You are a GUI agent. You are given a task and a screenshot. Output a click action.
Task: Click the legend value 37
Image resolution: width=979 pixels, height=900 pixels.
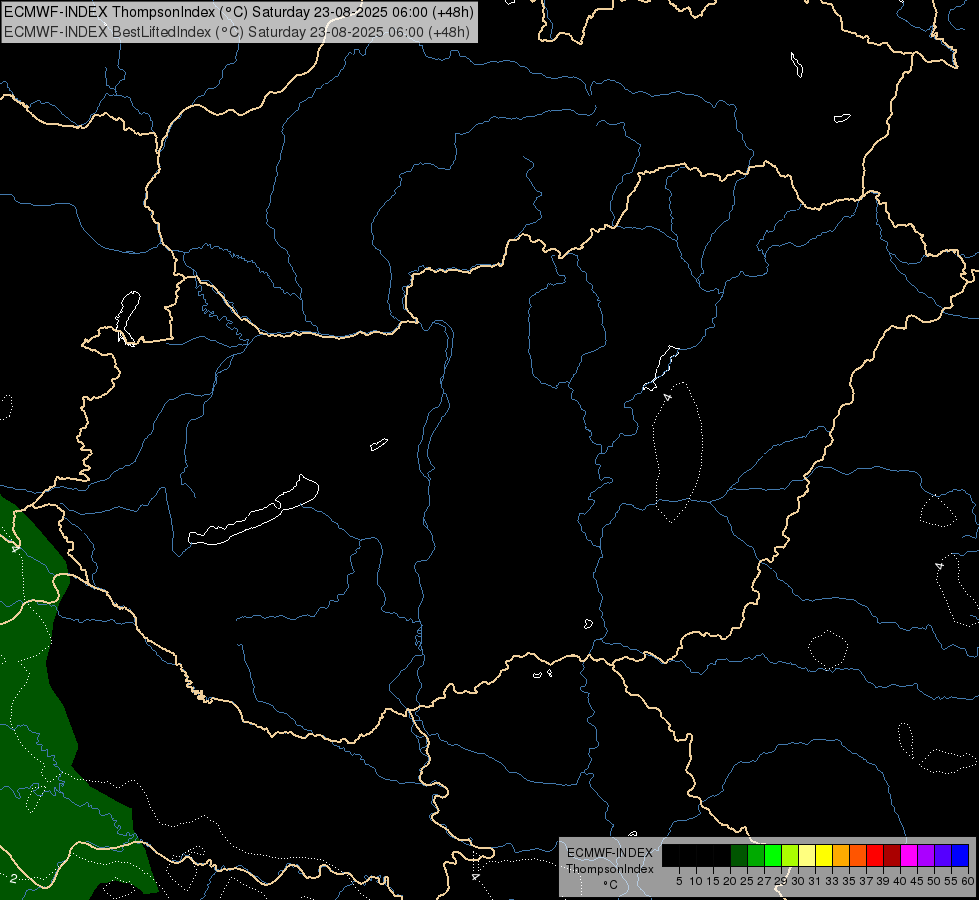click(x=867, y=881)
